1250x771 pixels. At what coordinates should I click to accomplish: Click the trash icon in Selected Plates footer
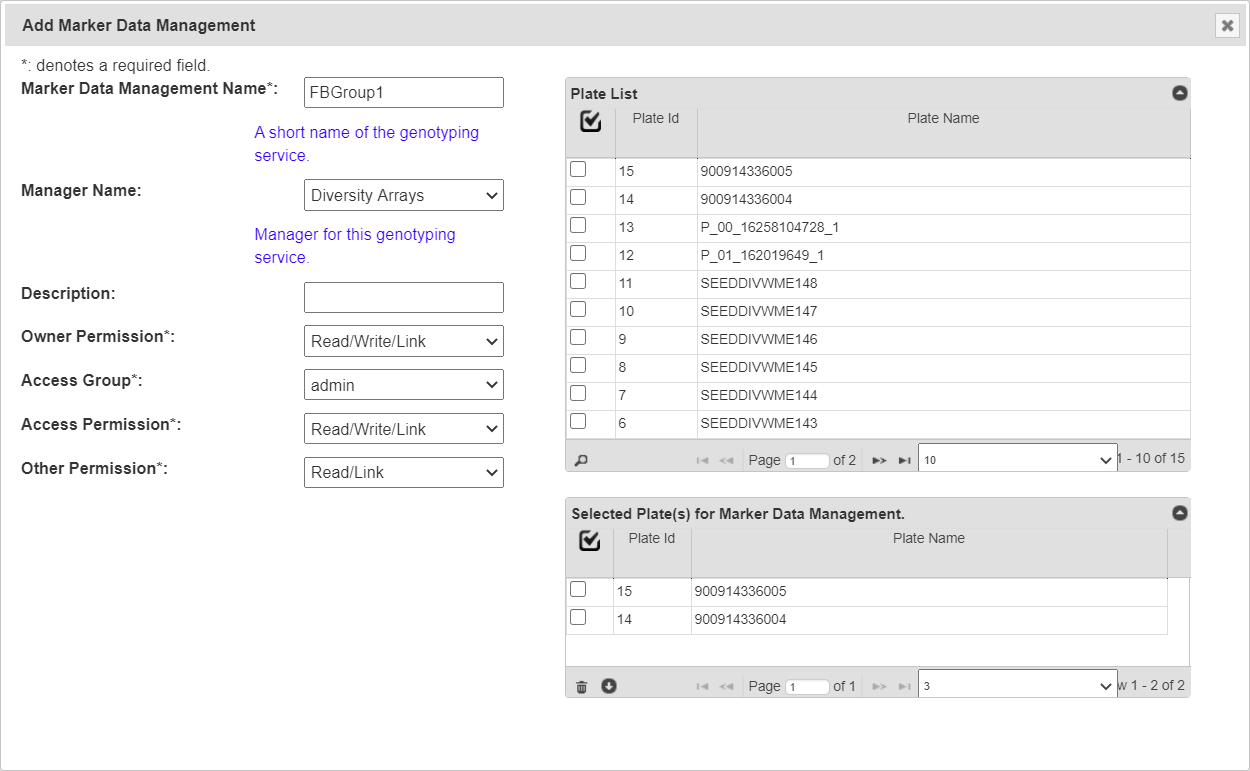pyautogui.click(x=582, y=686)
